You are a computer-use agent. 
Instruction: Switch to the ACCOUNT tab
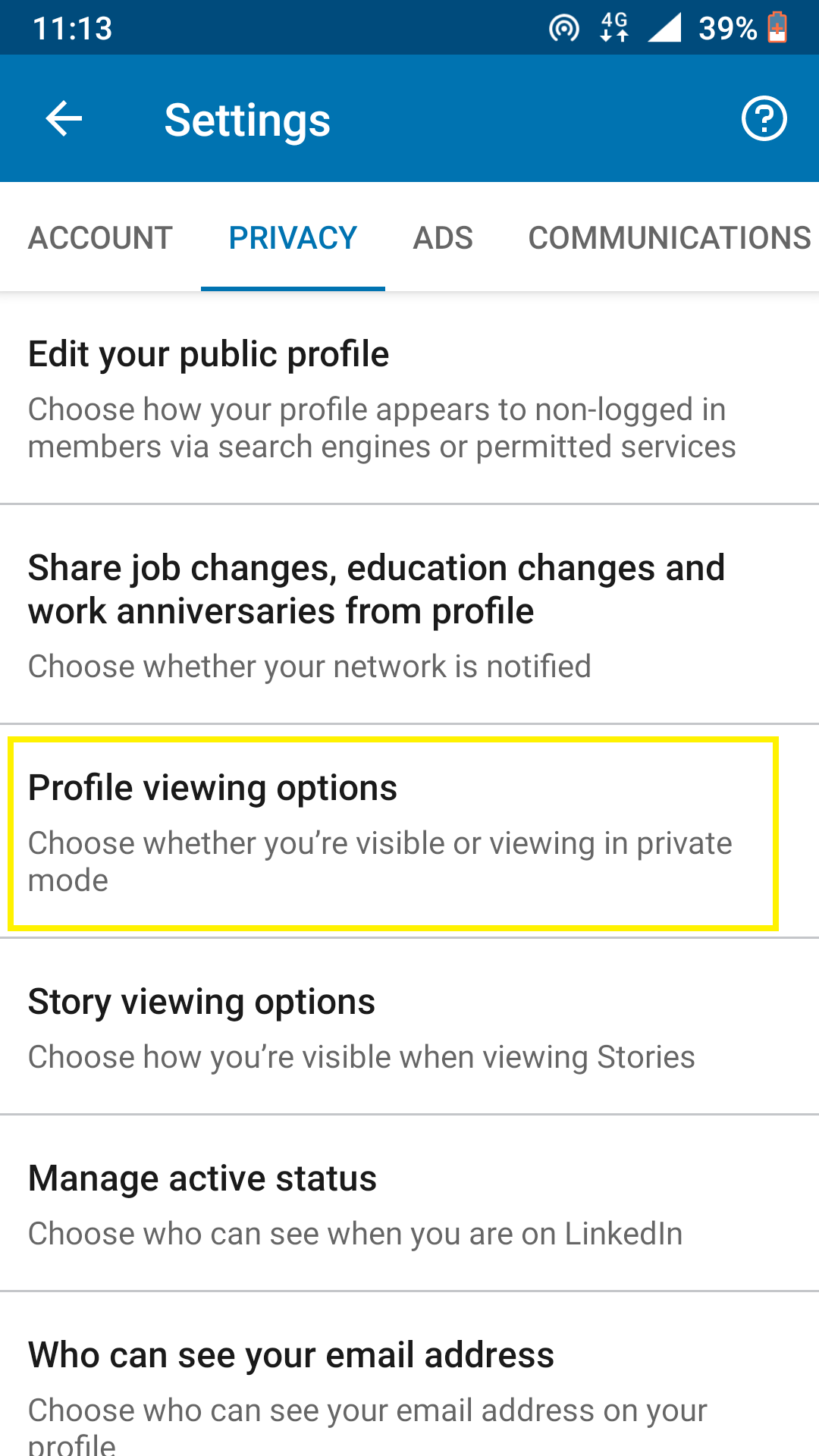tap(100, 238)
